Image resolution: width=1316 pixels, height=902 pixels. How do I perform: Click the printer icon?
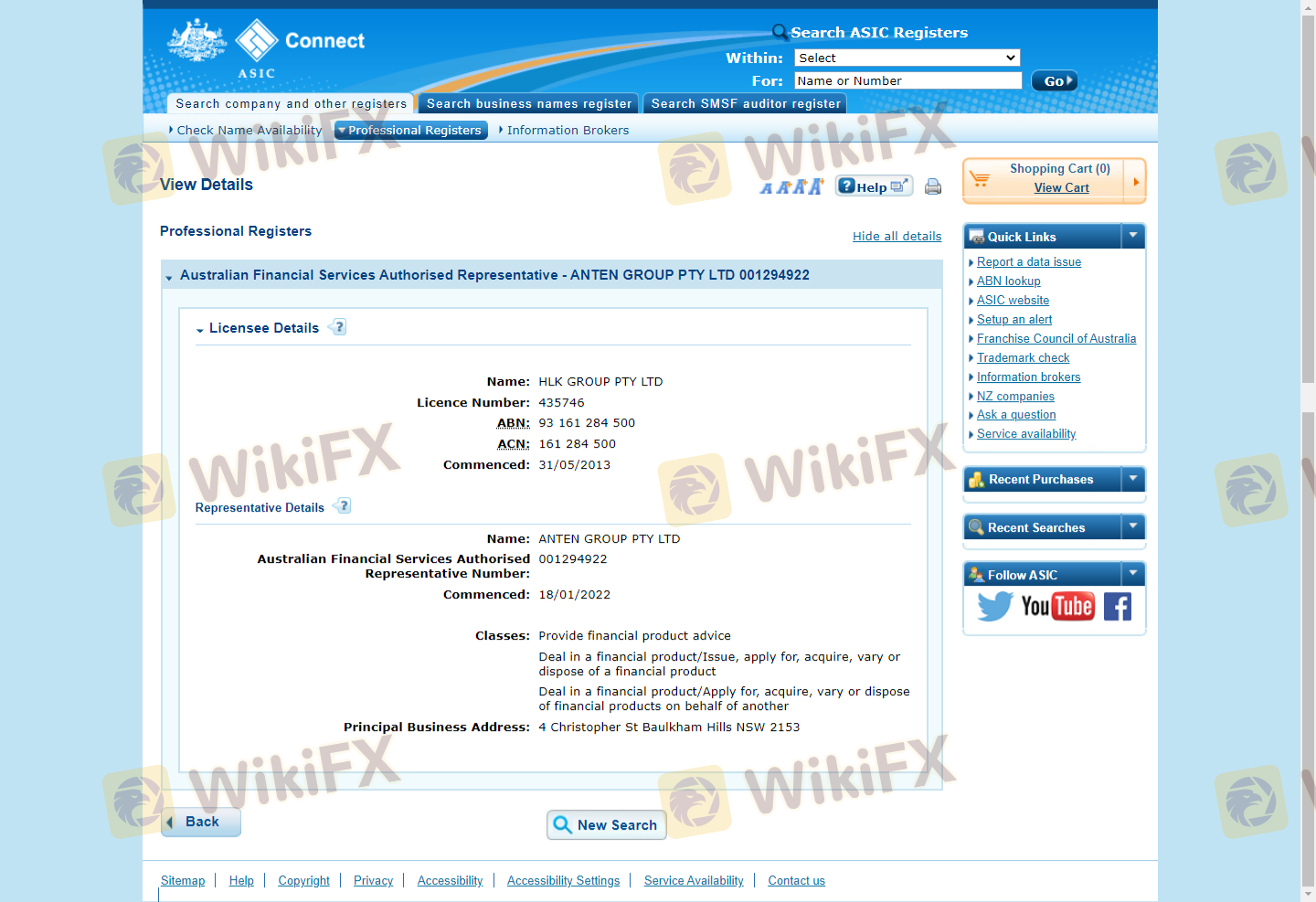tap(932, 186)
